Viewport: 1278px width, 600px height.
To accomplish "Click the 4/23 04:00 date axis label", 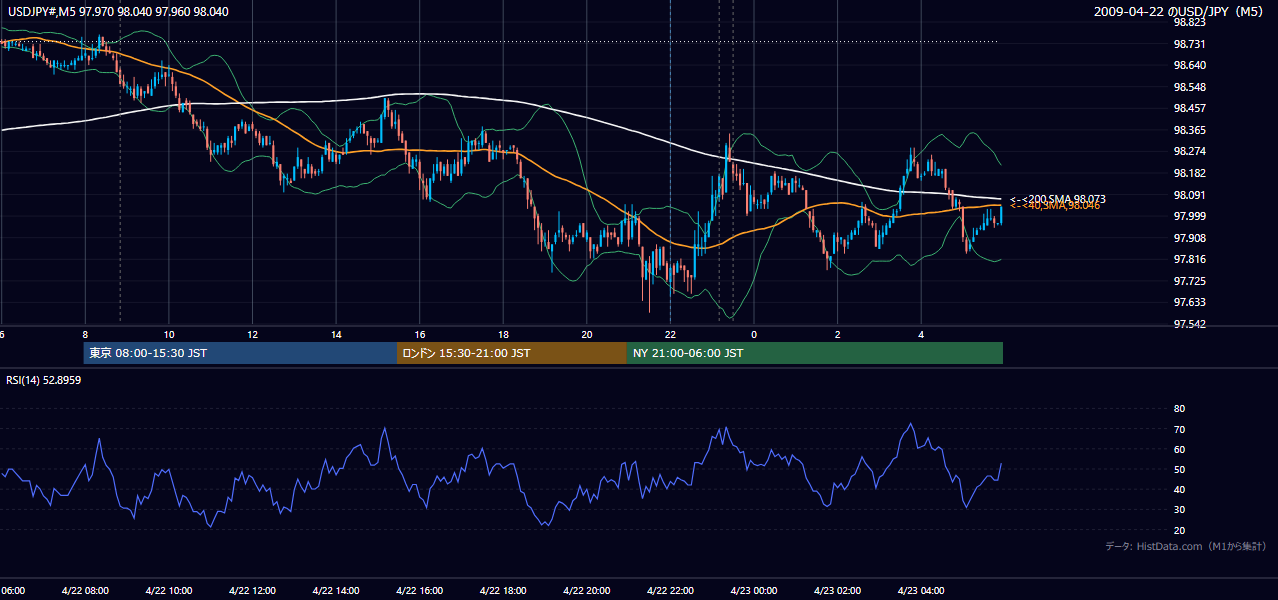I will (921, 590).
